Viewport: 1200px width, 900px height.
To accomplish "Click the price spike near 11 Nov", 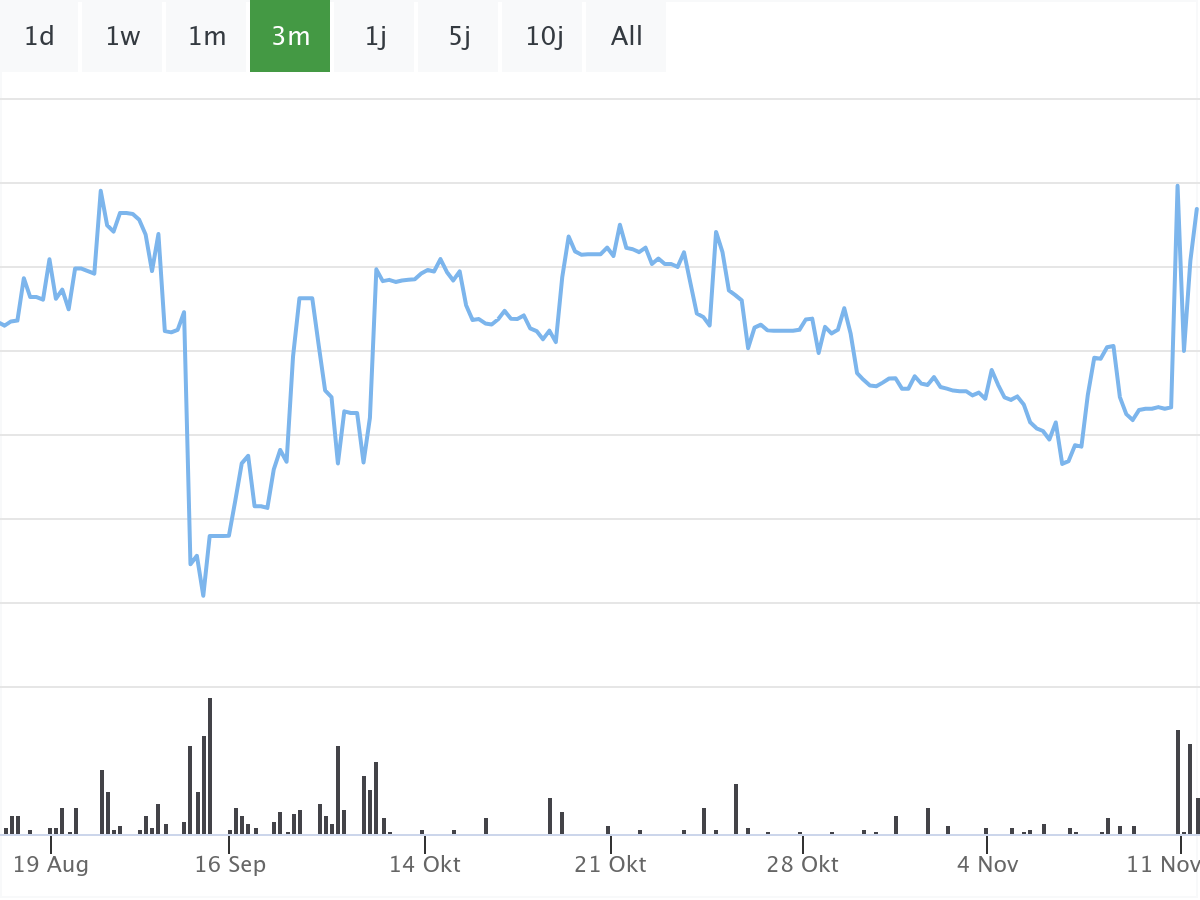I will 1177,186.
